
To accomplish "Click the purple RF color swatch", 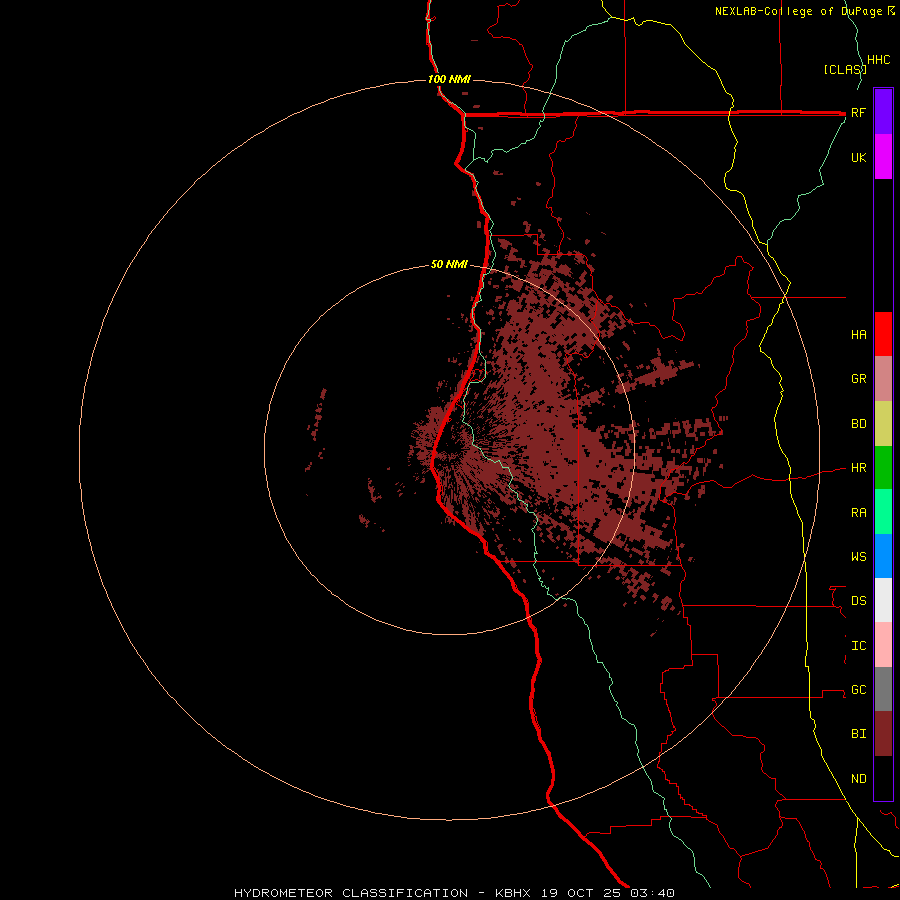I will [883, 112].
